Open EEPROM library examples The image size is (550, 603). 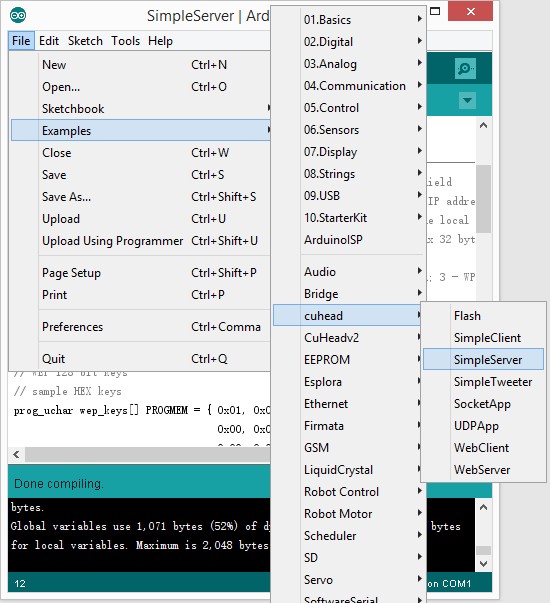pyautogui.click(x=348, y=360)
